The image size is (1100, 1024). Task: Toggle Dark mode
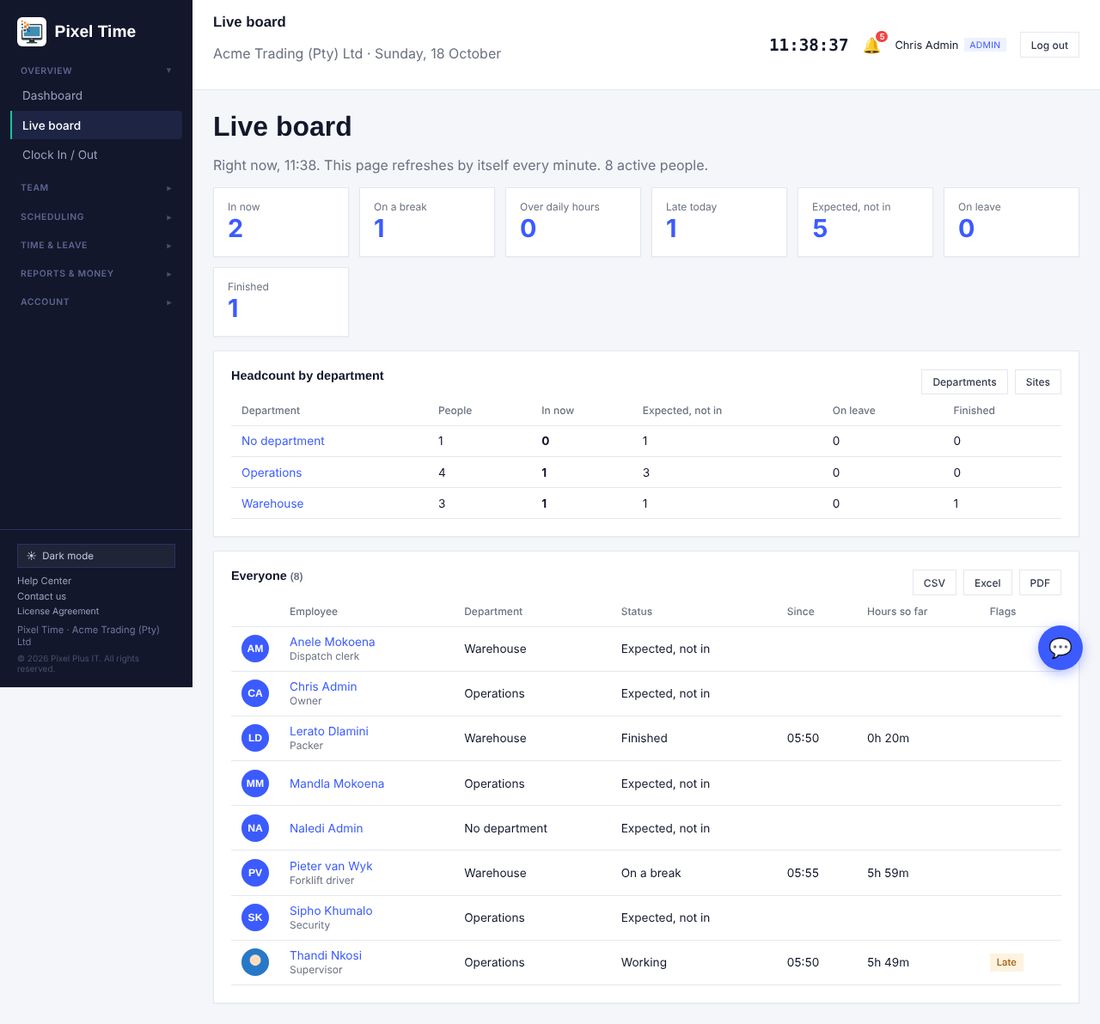coord(96,555)
